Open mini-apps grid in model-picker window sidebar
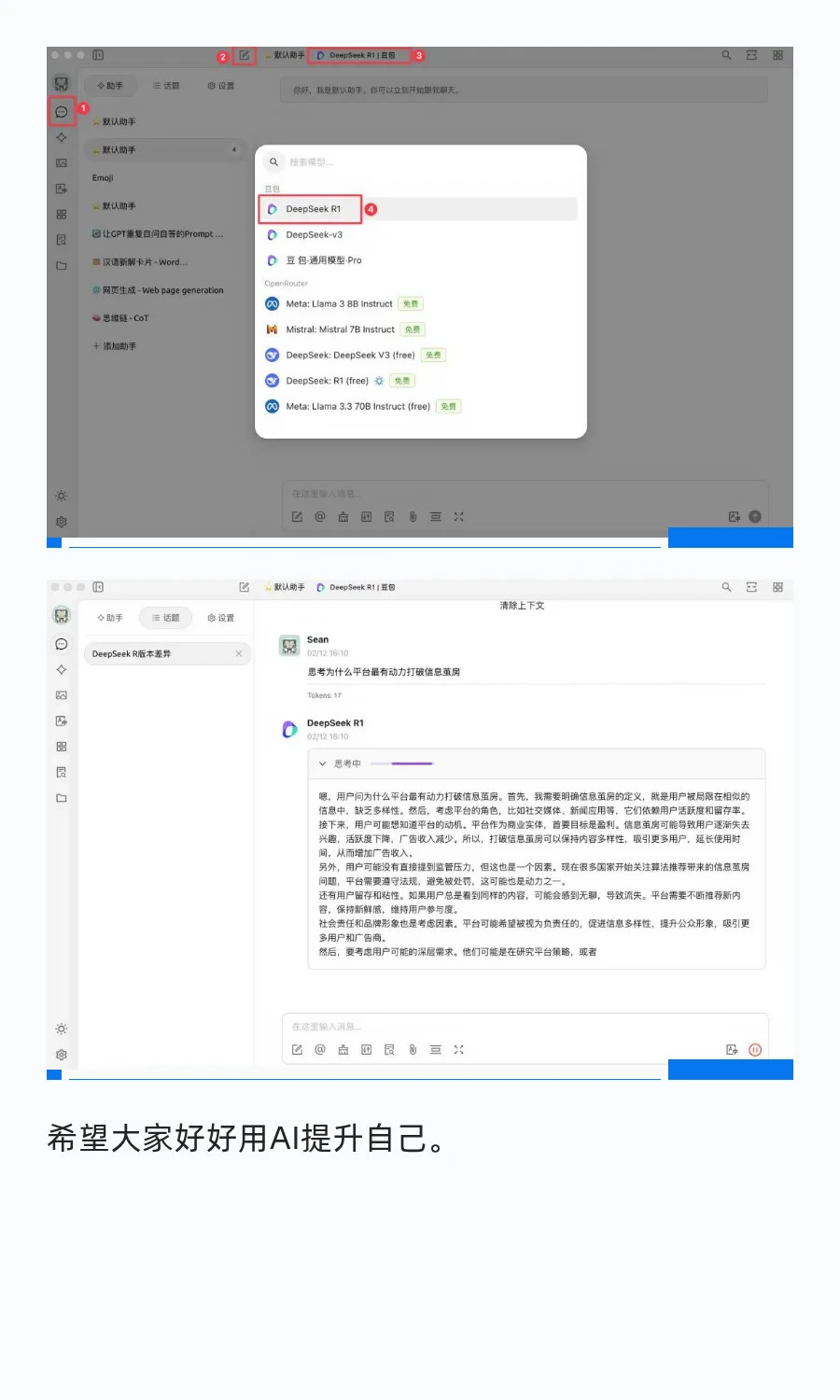Viewport: 840px width, 1400px height. coord(61,214)
